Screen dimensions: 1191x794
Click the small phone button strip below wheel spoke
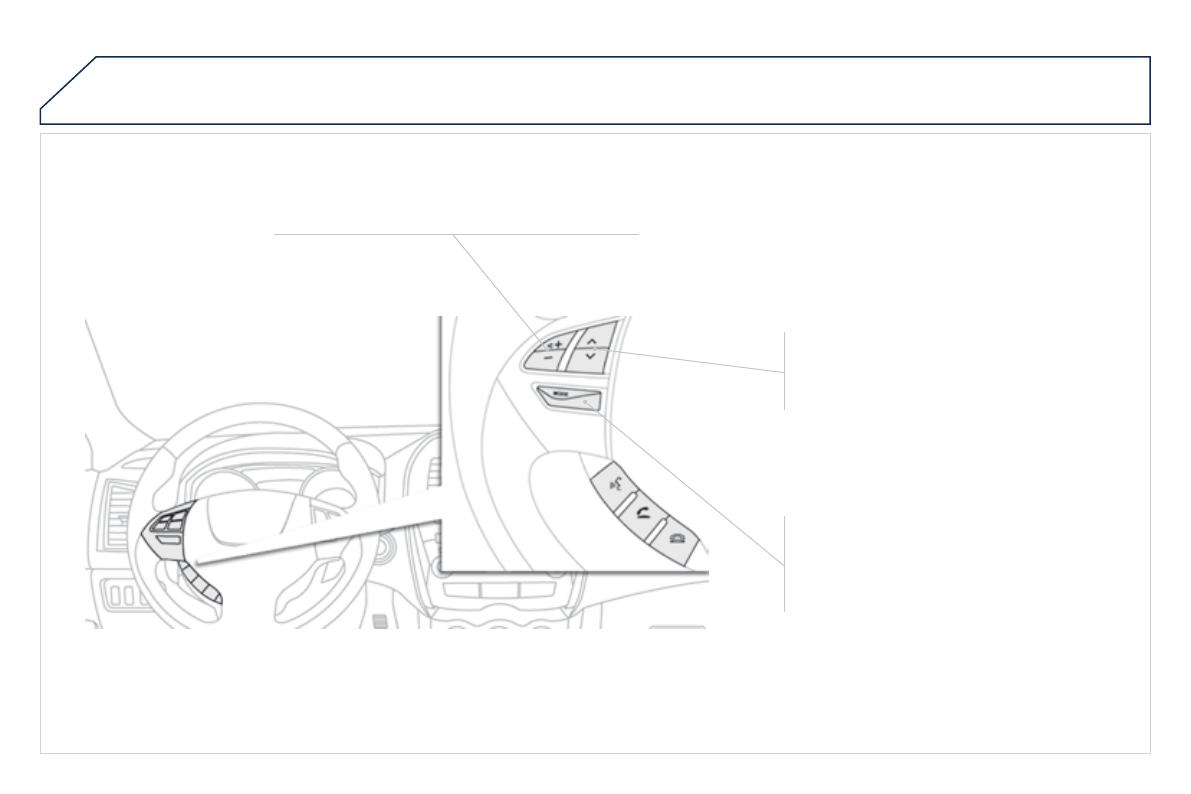200,581
